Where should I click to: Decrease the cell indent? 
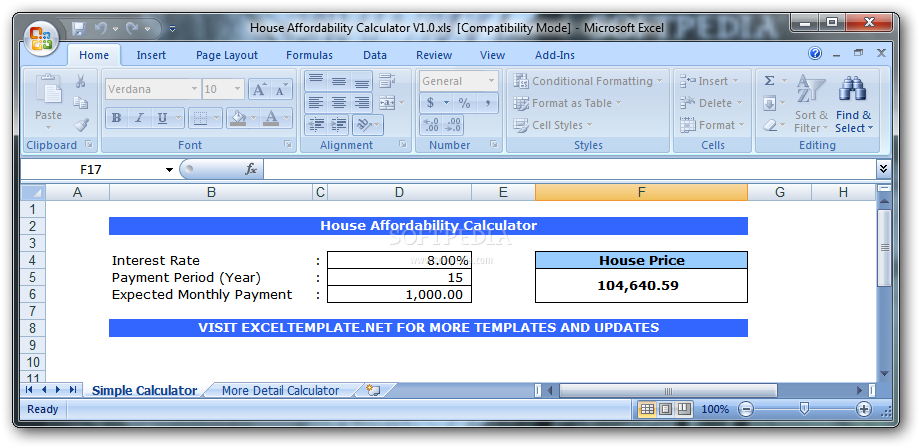[316, 125]
